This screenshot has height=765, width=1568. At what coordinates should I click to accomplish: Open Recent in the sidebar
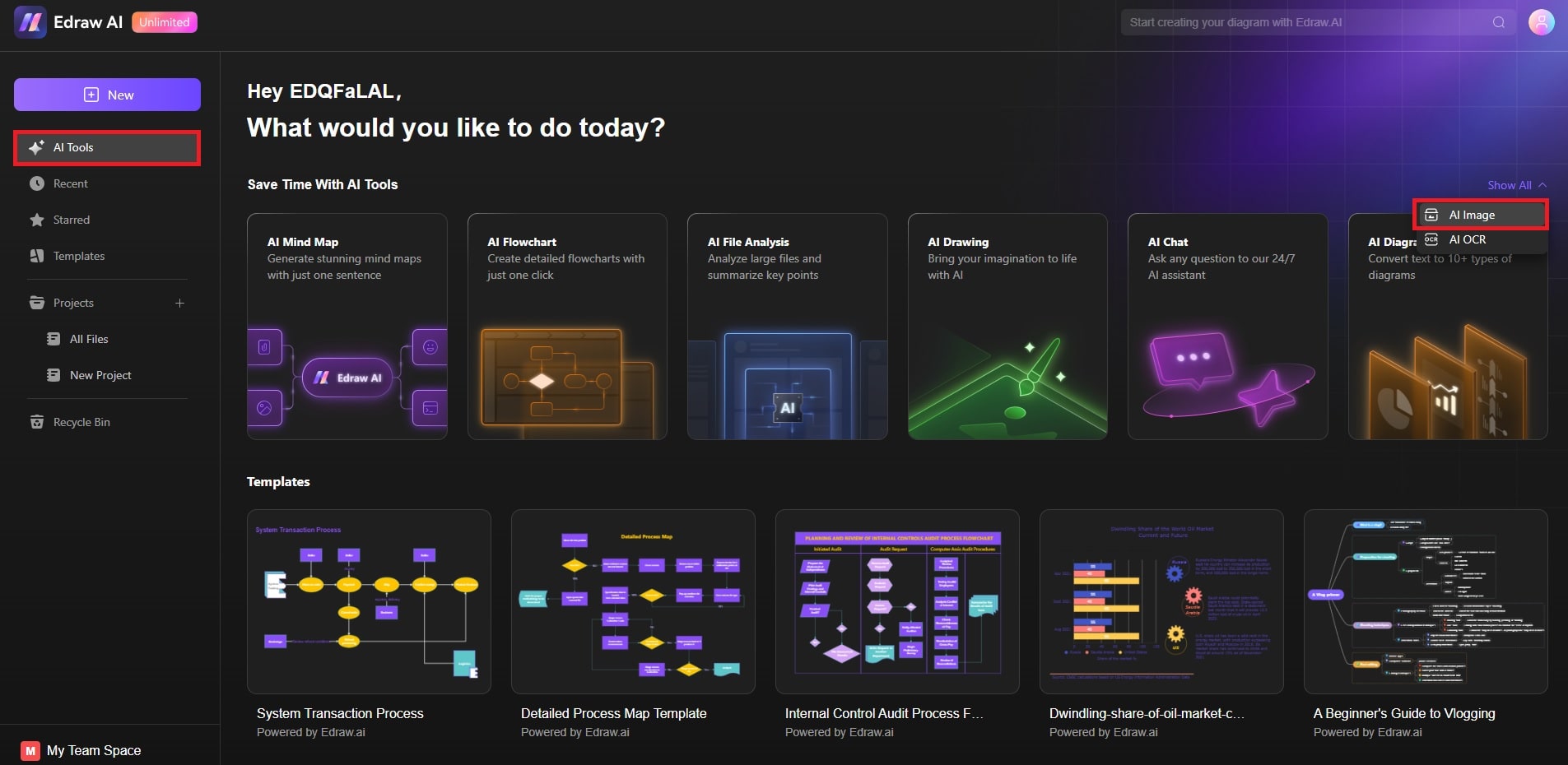point(107,183)
